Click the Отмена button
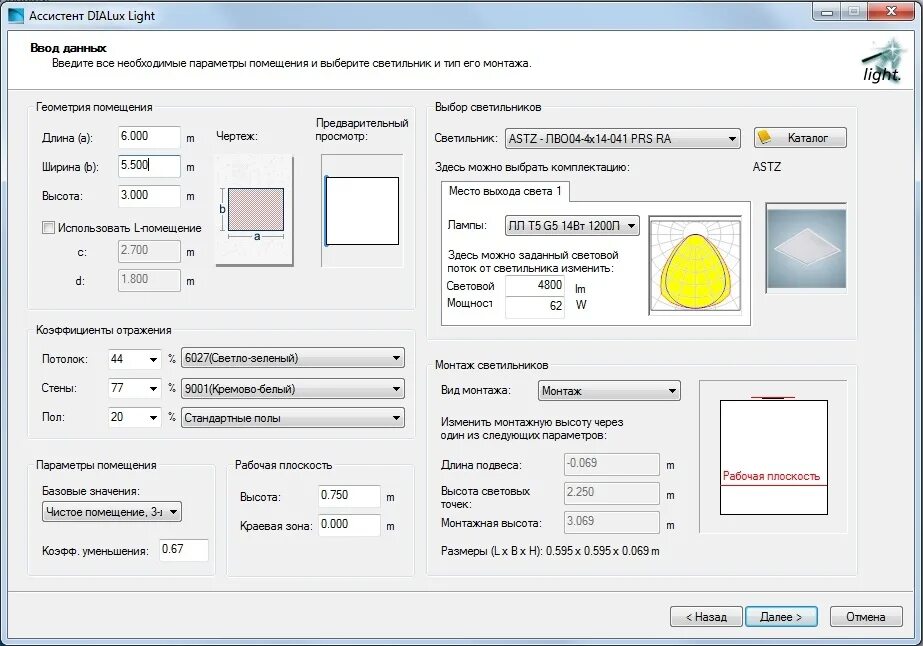923x646 pixels. [866, 617]
